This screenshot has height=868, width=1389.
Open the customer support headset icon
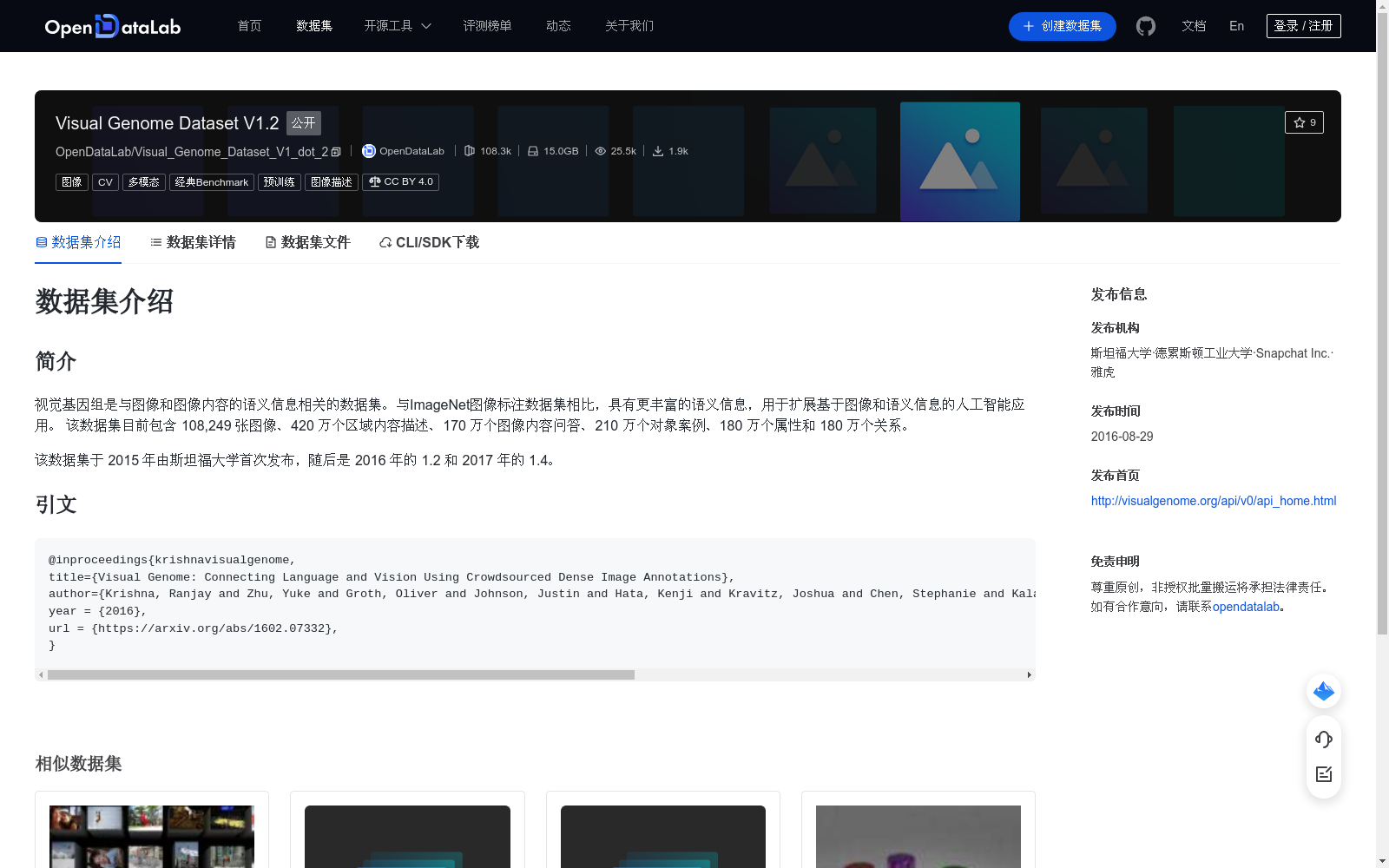click(x=1324, y=739)
